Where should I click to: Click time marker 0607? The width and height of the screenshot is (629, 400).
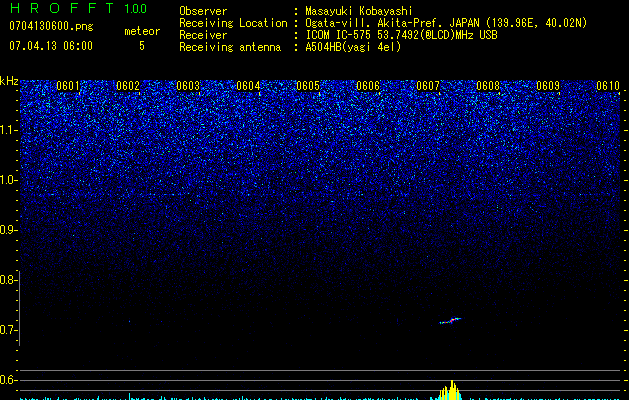pyautogui.click(x=428, y=86)
